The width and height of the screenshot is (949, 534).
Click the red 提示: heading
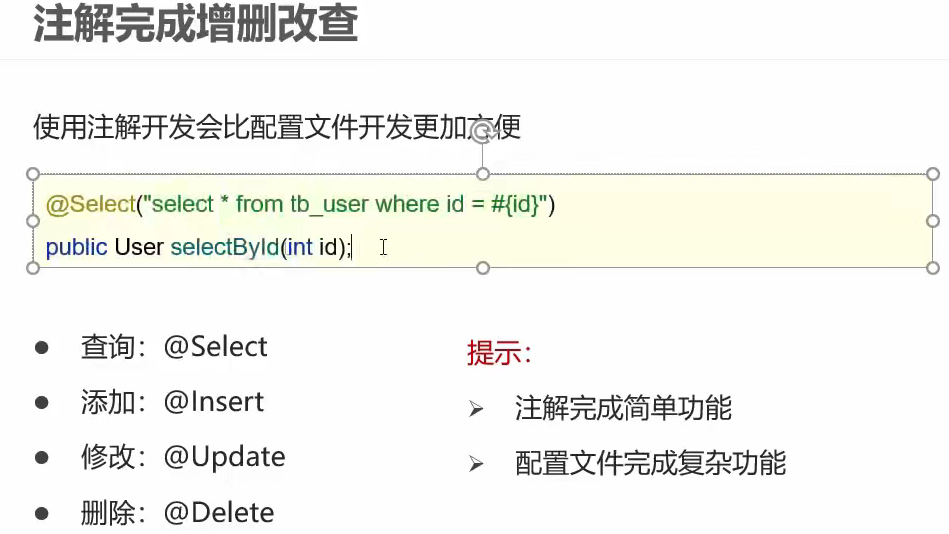point(499,352)
